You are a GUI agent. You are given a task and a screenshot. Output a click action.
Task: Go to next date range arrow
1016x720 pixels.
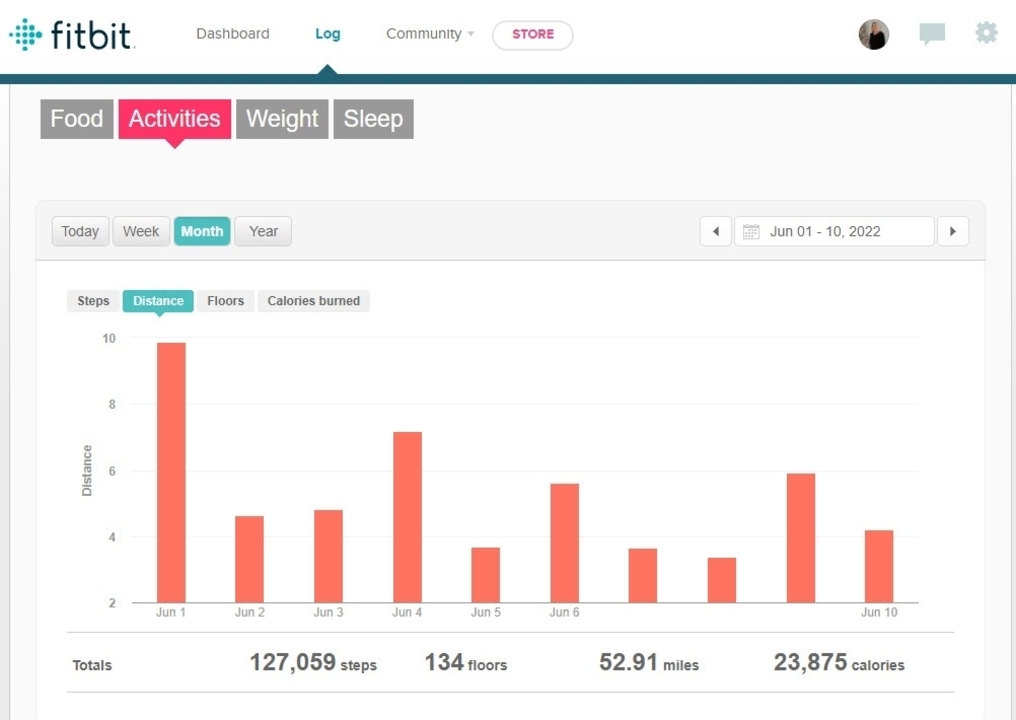pos(953,231)
